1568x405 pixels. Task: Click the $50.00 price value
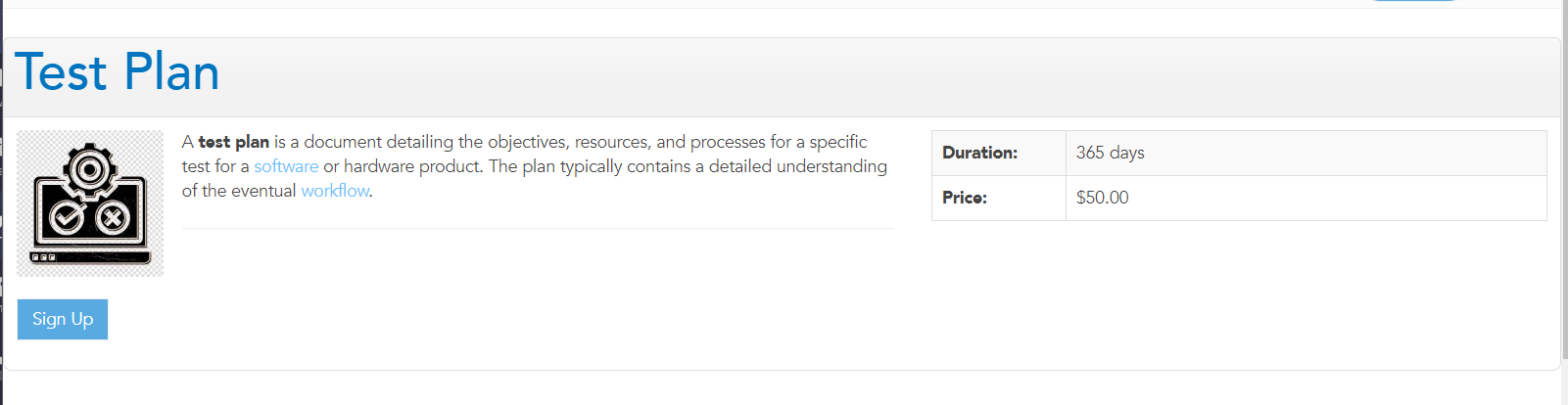[x=1102, y=198]
